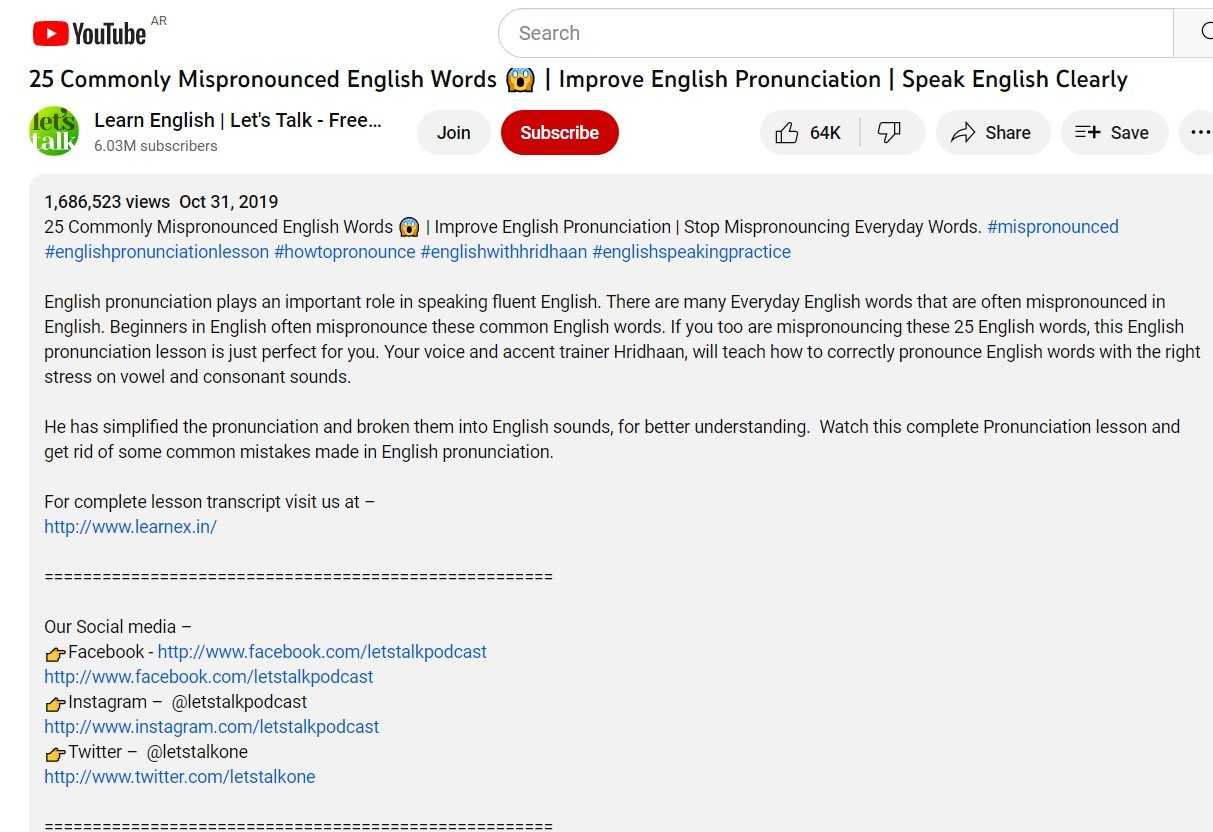The width and height of the screenshot is (1213, 832).
Task: Click the Search input field
Action: [x=835, y=33]
